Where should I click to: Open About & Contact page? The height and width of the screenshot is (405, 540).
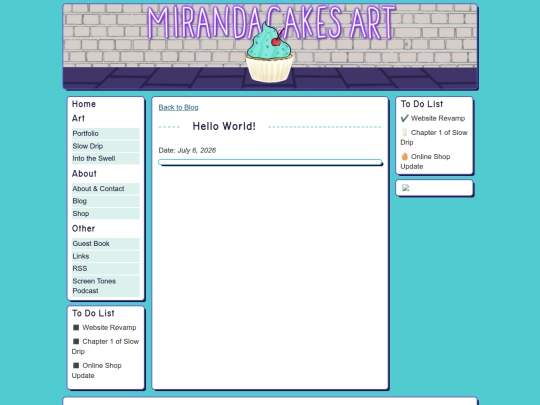[105, 188]
